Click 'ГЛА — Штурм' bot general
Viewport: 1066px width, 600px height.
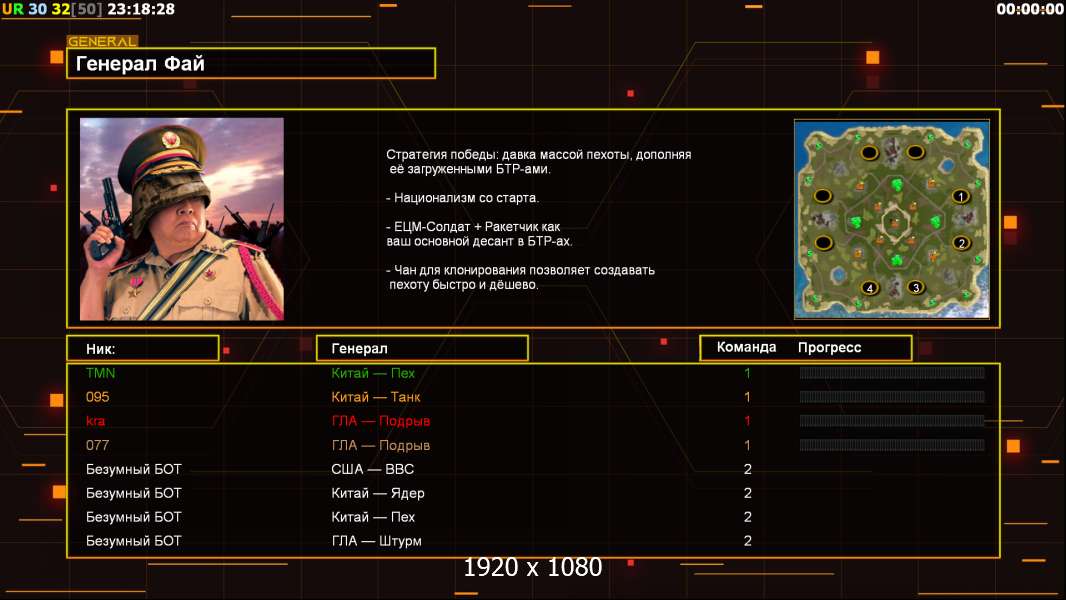[x=376, y=541]
